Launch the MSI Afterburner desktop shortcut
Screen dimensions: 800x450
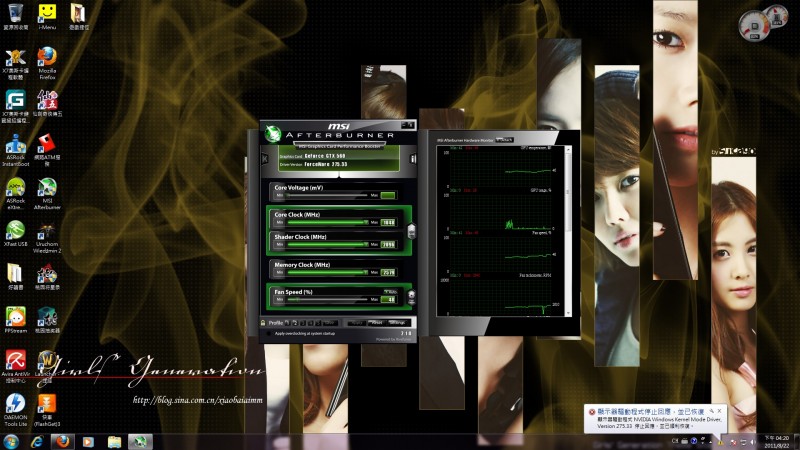click(x=47, y=194)
